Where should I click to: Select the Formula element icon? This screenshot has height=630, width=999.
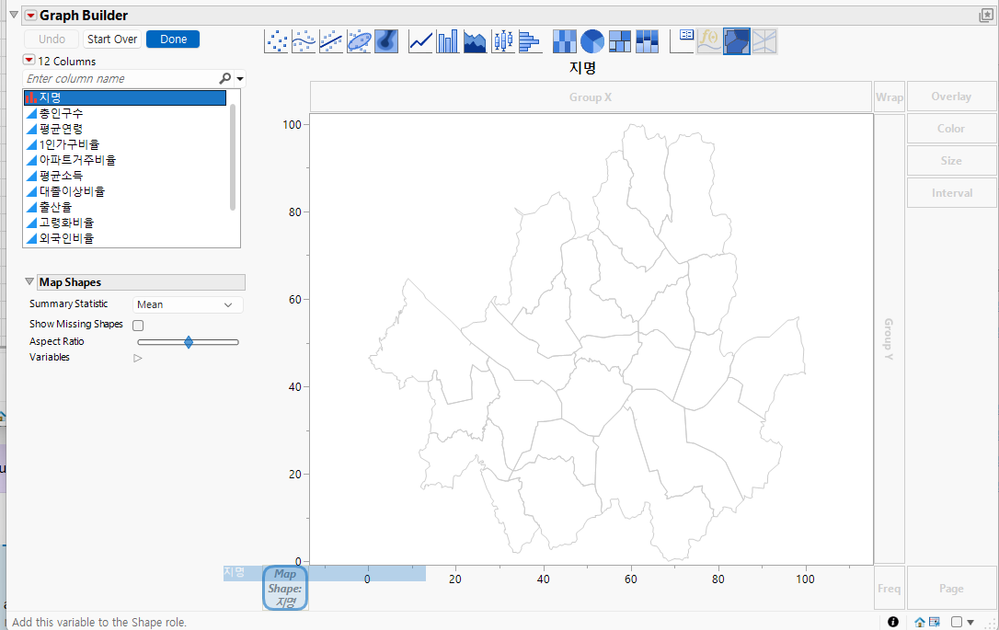point(709,41)
